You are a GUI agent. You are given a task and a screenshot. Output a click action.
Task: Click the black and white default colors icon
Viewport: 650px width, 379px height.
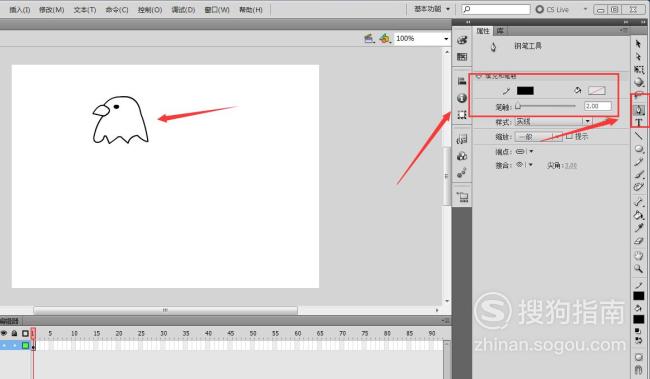click(x=638, y=331)
